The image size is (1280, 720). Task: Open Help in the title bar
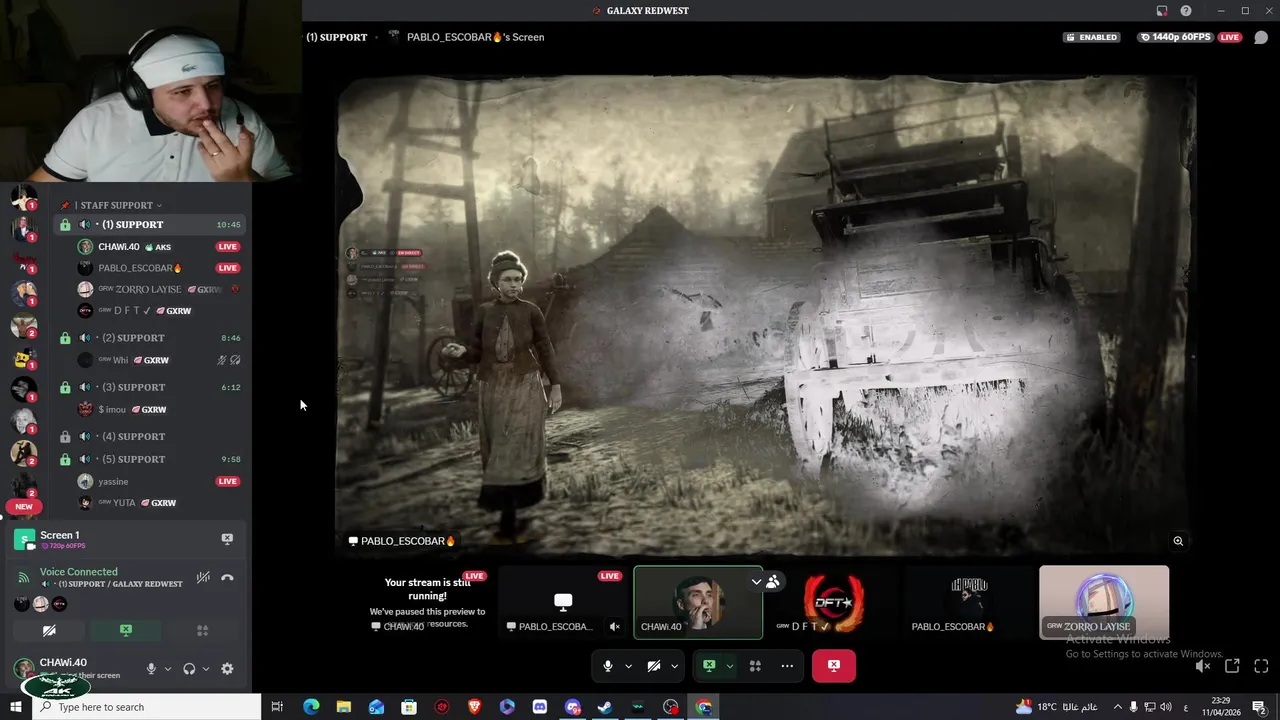coord(1186,11)
